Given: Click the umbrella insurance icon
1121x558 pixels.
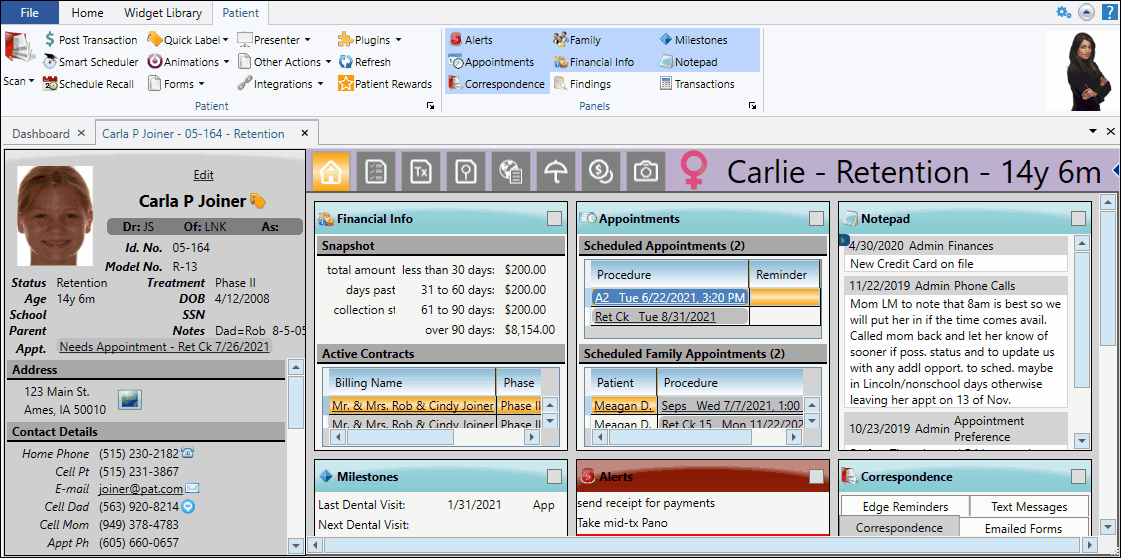Looking at the screenshot, I should click(556, 171).
